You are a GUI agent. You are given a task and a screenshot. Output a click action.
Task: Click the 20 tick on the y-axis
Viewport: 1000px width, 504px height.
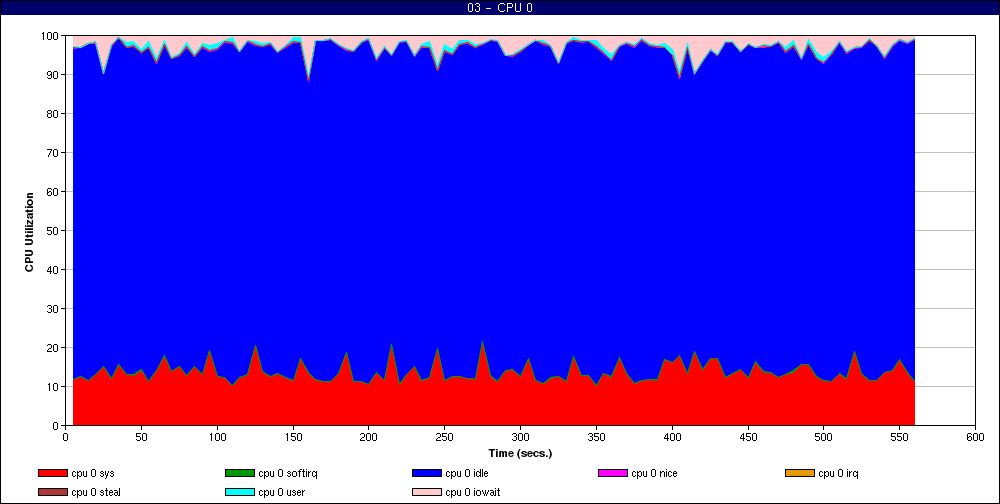coord(54,348)
